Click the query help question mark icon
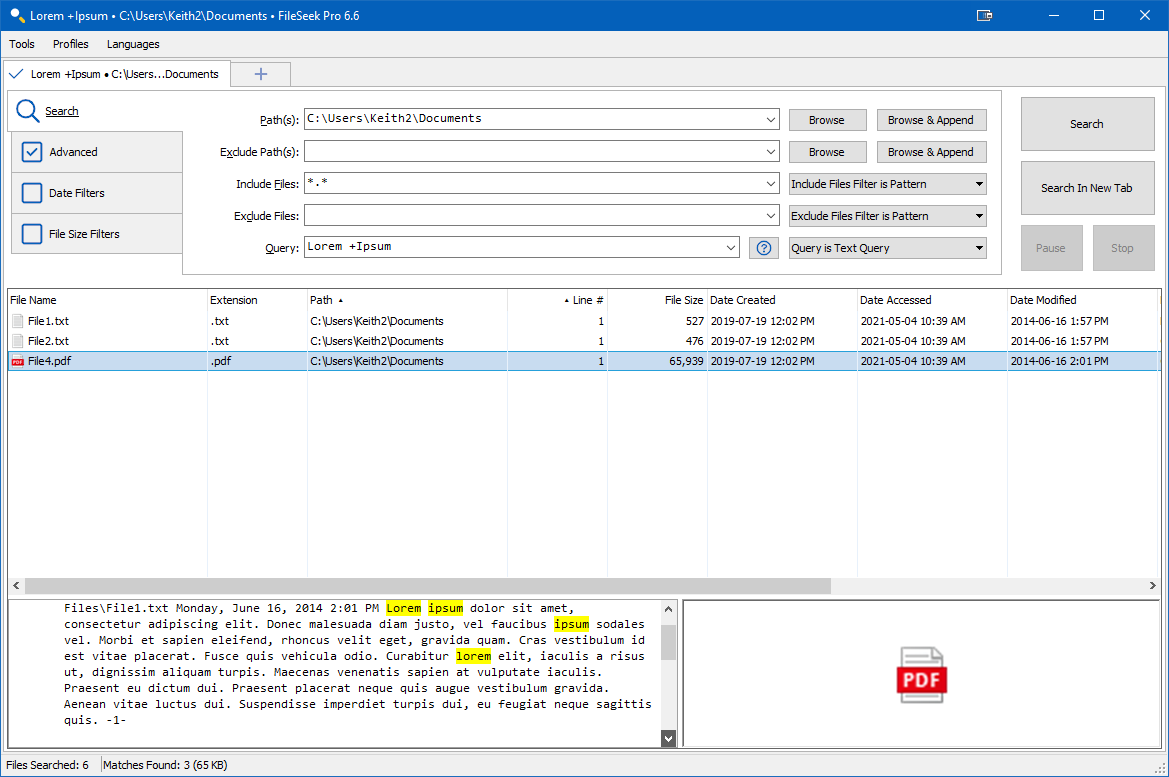The width and height of the screenshot is (1169, 777). (x=764, y=248)
